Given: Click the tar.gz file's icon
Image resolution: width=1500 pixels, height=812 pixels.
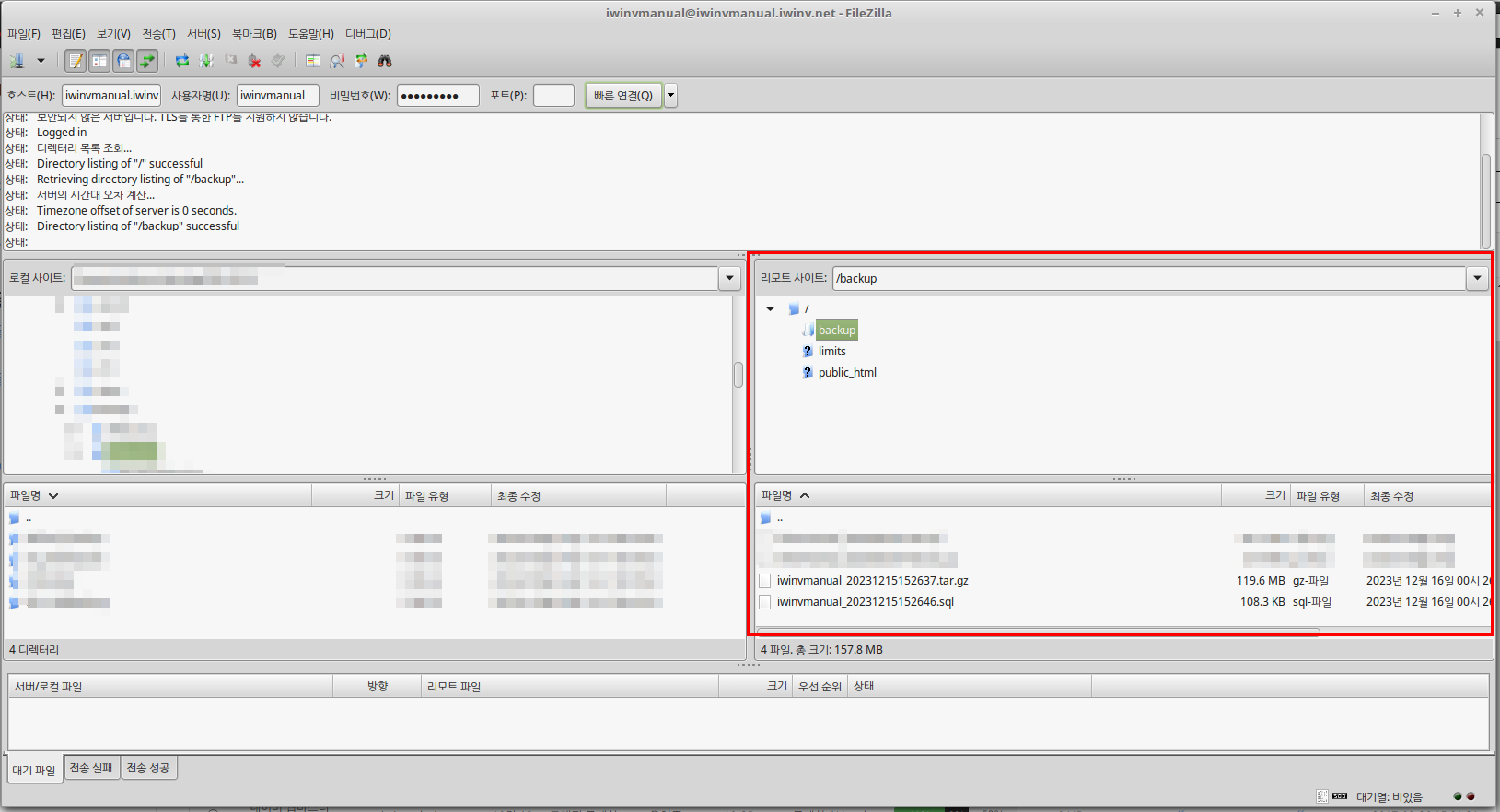Looking at the screenshot, I should 765,581.
